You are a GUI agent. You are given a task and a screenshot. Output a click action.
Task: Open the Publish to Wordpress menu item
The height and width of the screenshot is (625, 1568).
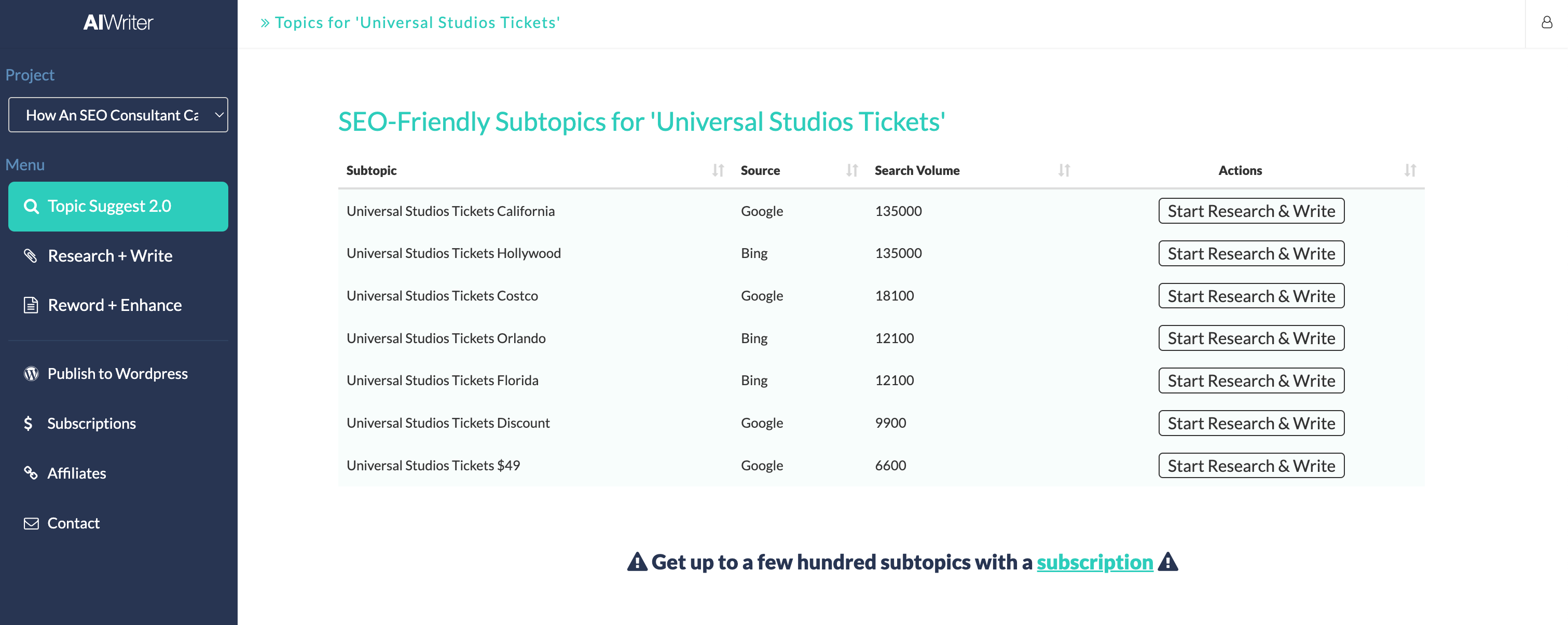(118, 373)
